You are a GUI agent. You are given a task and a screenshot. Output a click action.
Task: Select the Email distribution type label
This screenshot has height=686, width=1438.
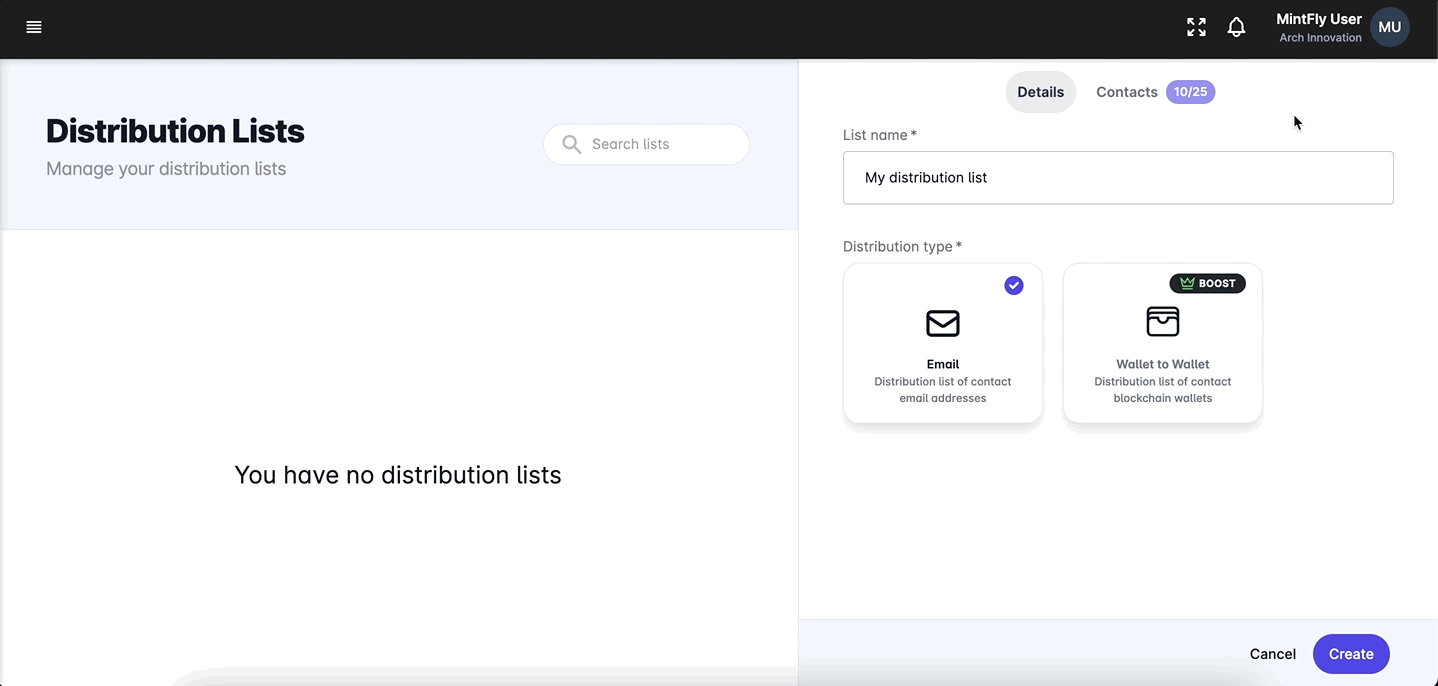point(942,364)
